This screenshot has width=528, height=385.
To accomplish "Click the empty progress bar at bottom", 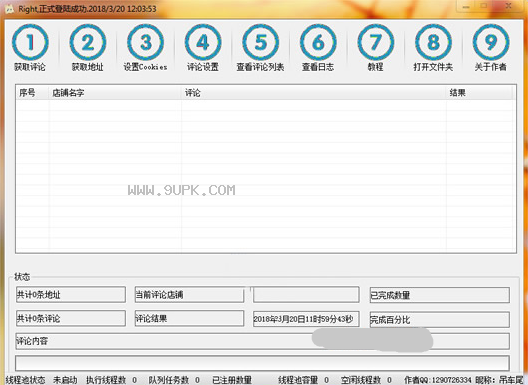I will pos(262,363).
